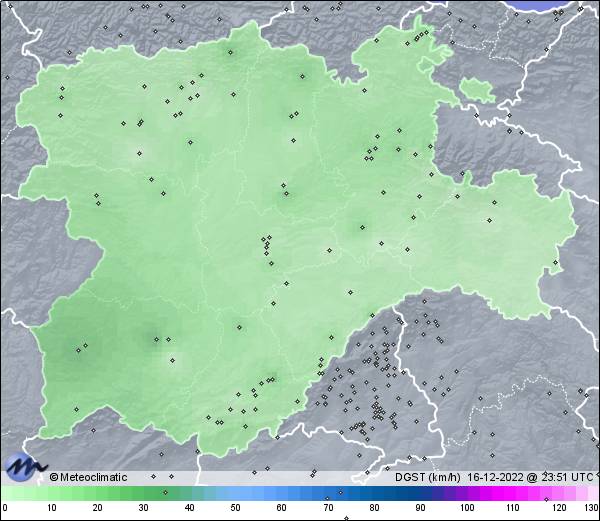
Task: Click the 100 scale label
Action: tap(467, 508)
